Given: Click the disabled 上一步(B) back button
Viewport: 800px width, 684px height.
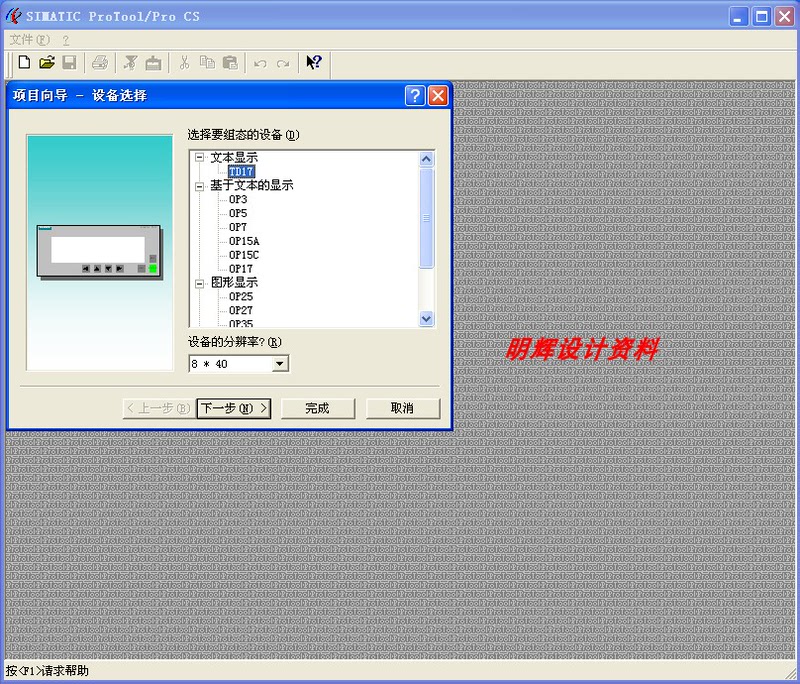Looking at the screenshot, I should (x=159, y=409).
